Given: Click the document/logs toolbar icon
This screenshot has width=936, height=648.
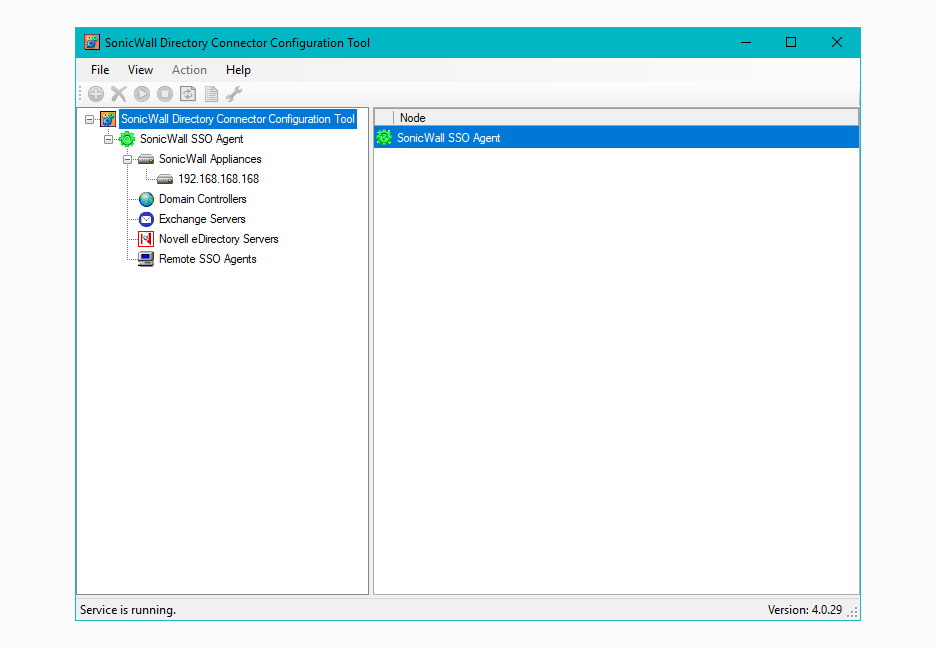Looking at the screenshot, I should (211, 94).
